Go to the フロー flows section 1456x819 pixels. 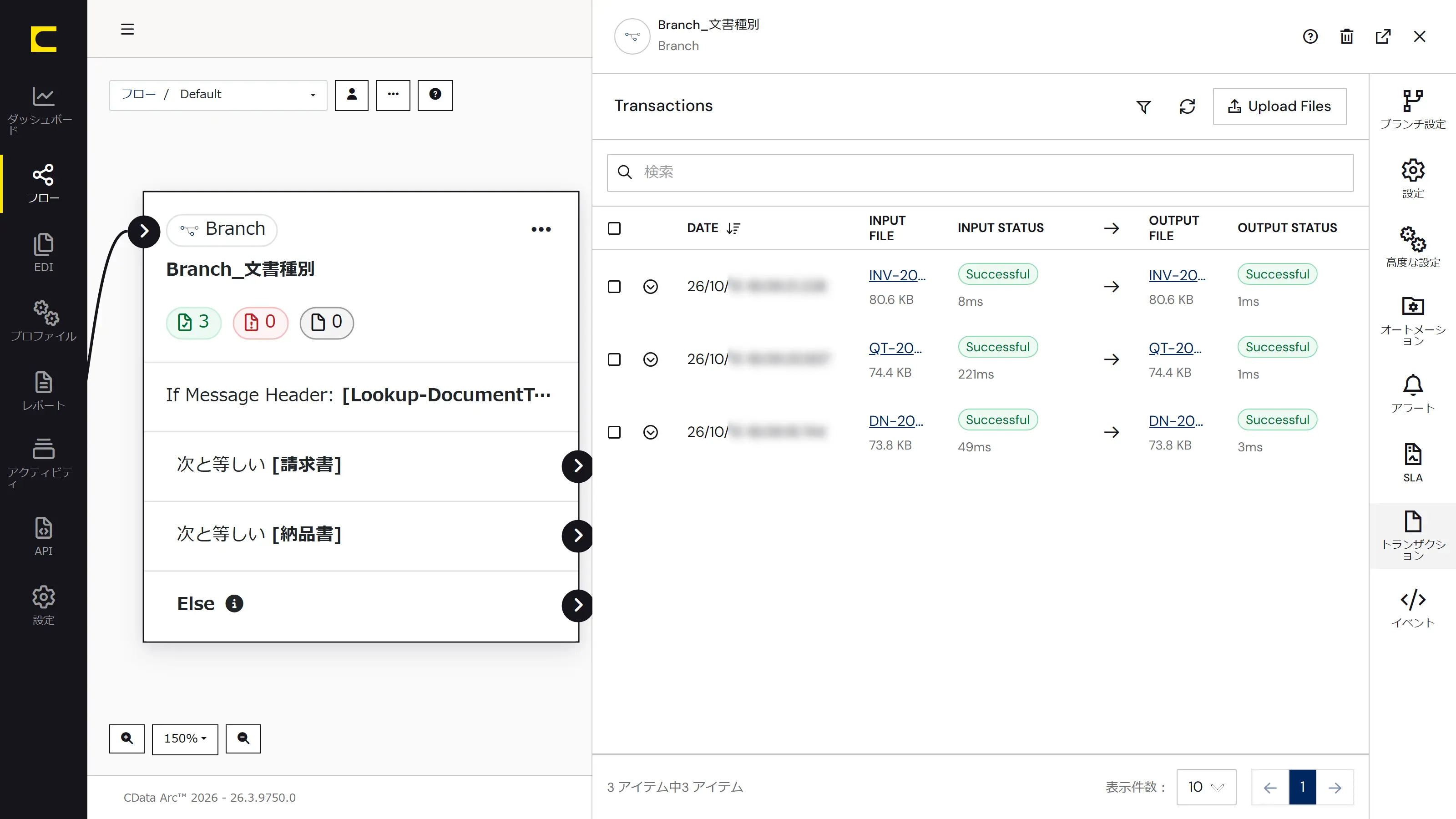[43, 184]
